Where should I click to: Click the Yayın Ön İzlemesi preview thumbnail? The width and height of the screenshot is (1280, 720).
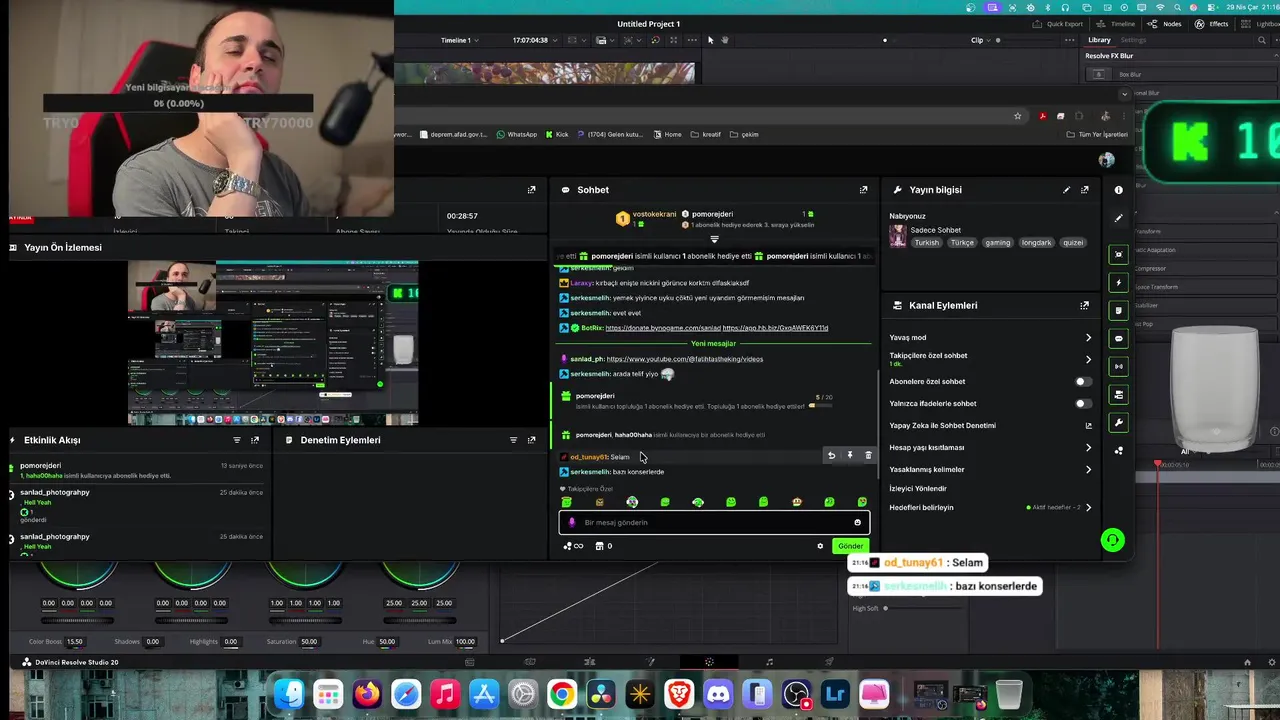(x=273, y=343)
